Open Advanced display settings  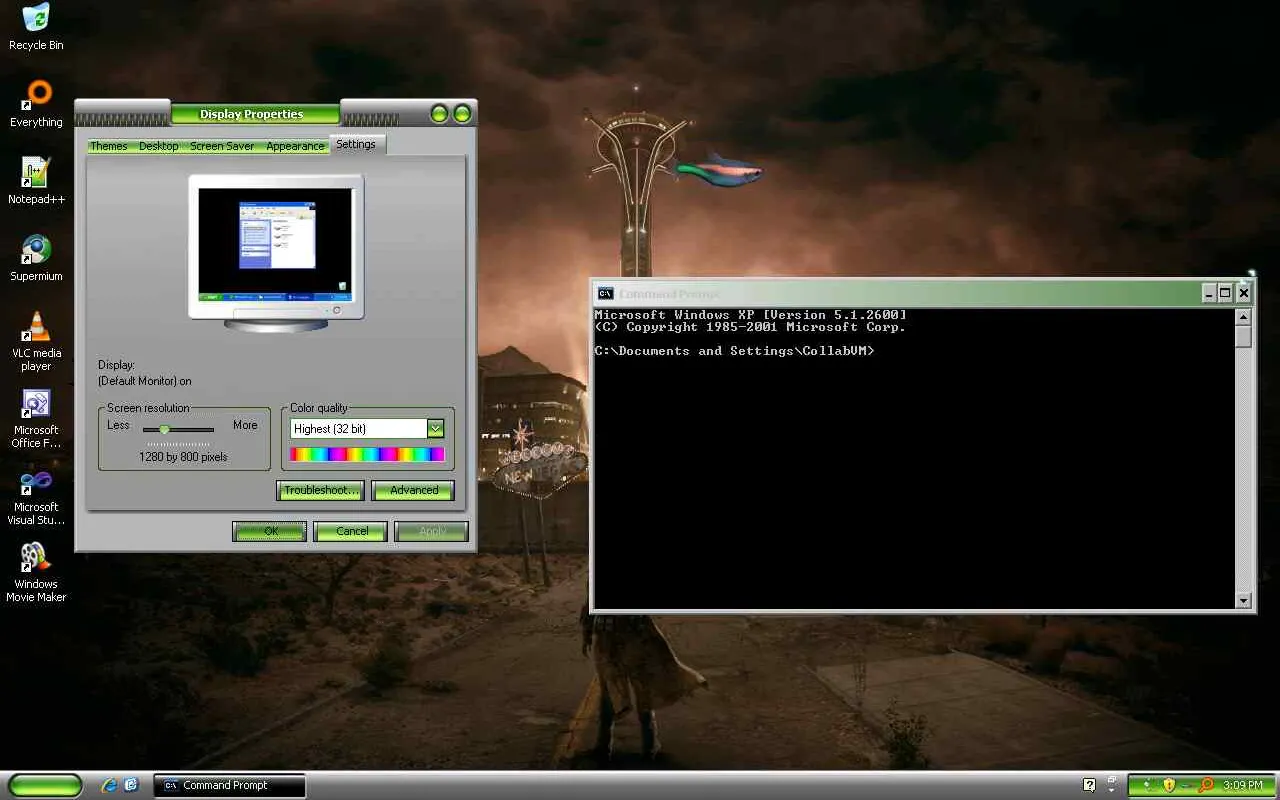coord(413,490)
